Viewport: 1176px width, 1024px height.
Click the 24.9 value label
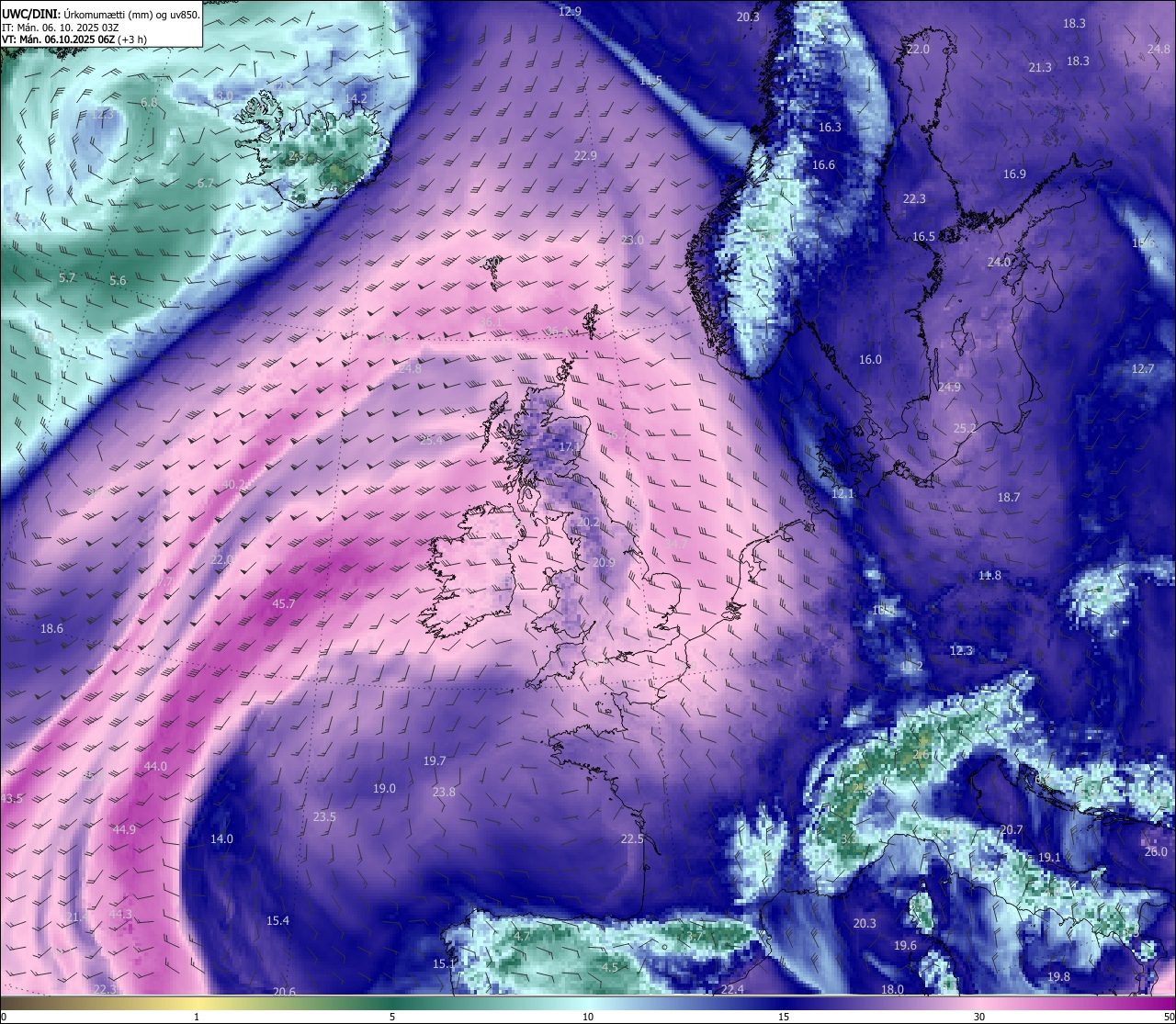click(949, 388)
